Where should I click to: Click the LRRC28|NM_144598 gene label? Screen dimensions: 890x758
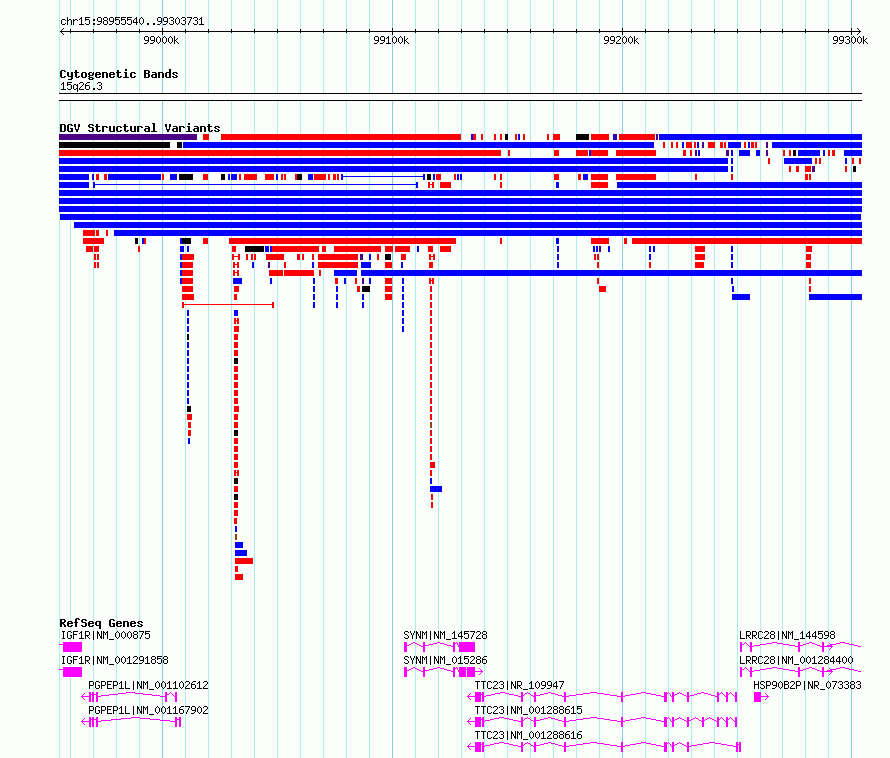[x=787, y=635]
